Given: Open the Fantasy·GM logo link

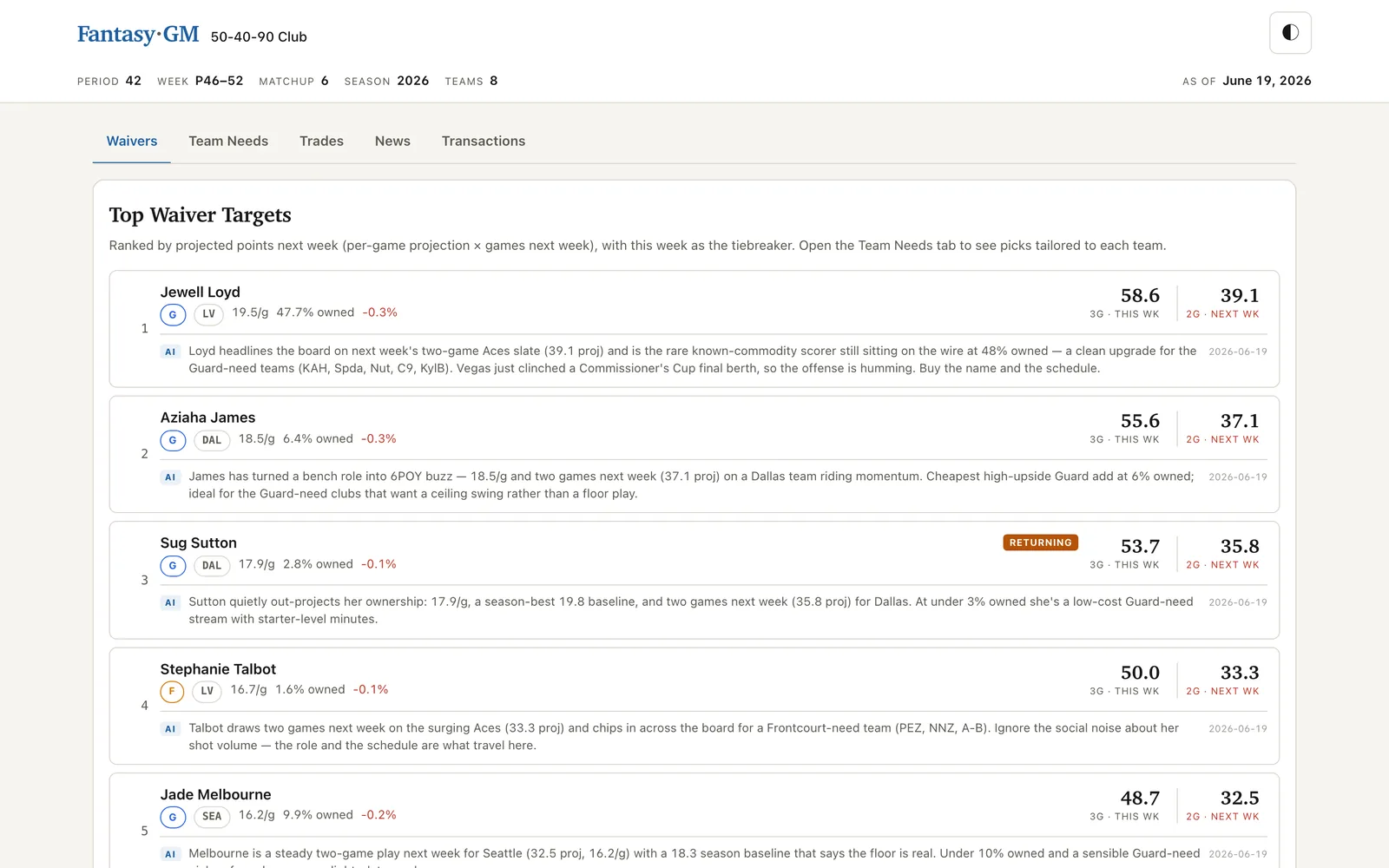Looking at the screenshot, I should 138,35.
